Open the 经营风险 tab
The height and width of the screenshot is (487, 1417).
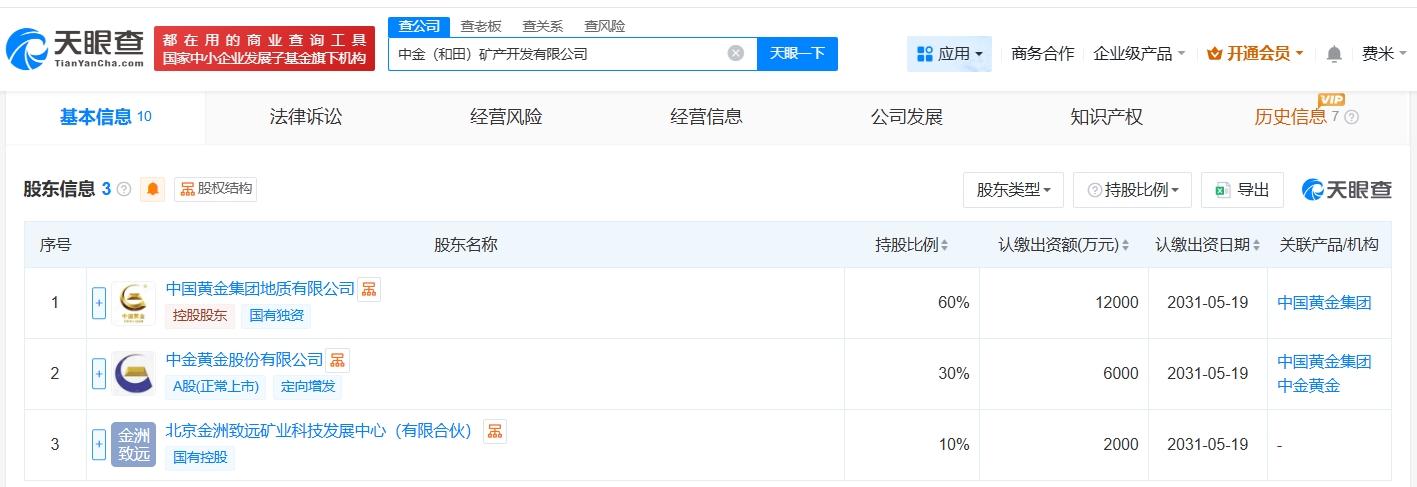tap(506, 117)
